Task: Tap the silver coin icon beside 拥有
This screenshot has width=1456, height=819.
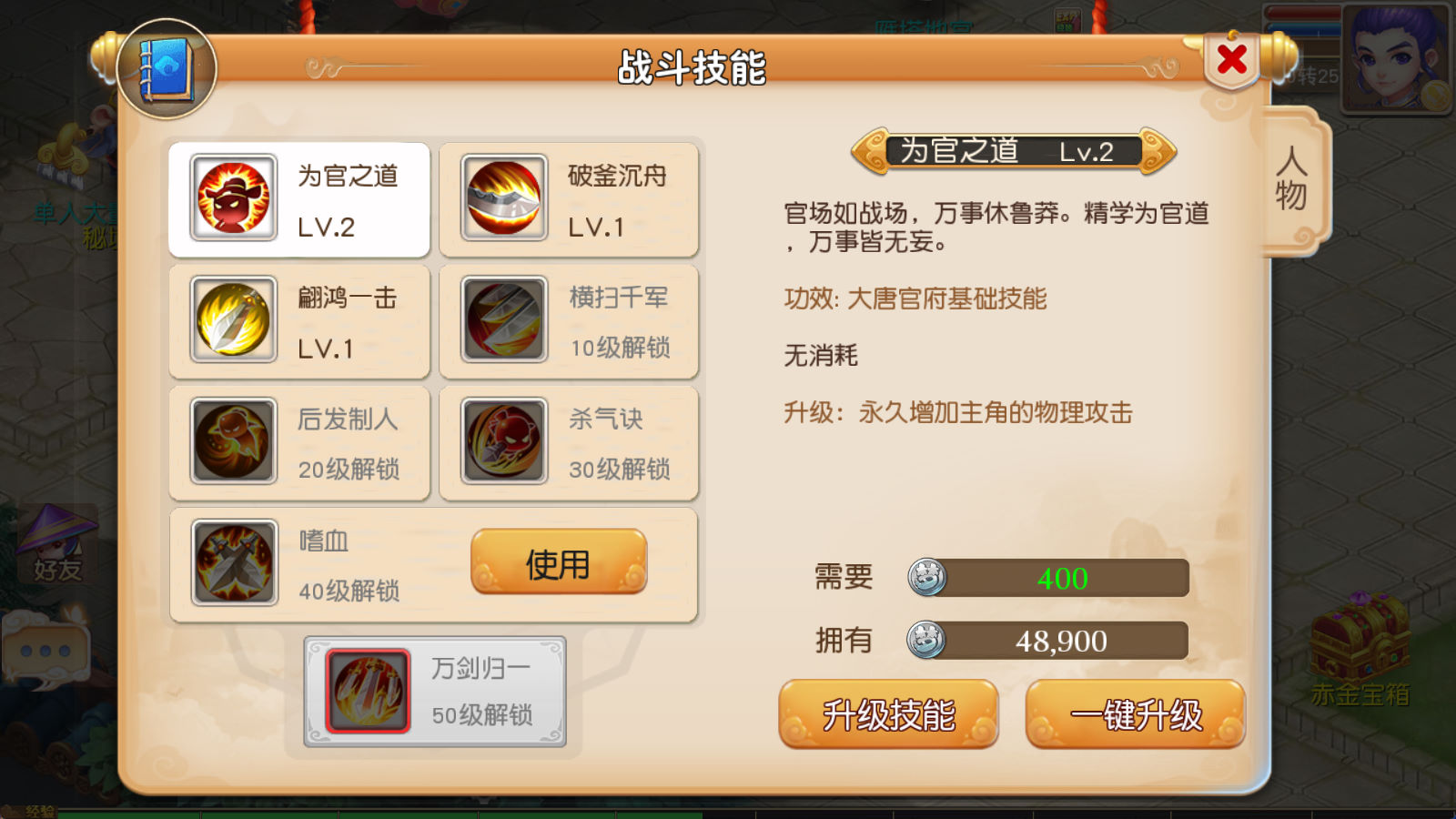Action: tap(926, 640)
